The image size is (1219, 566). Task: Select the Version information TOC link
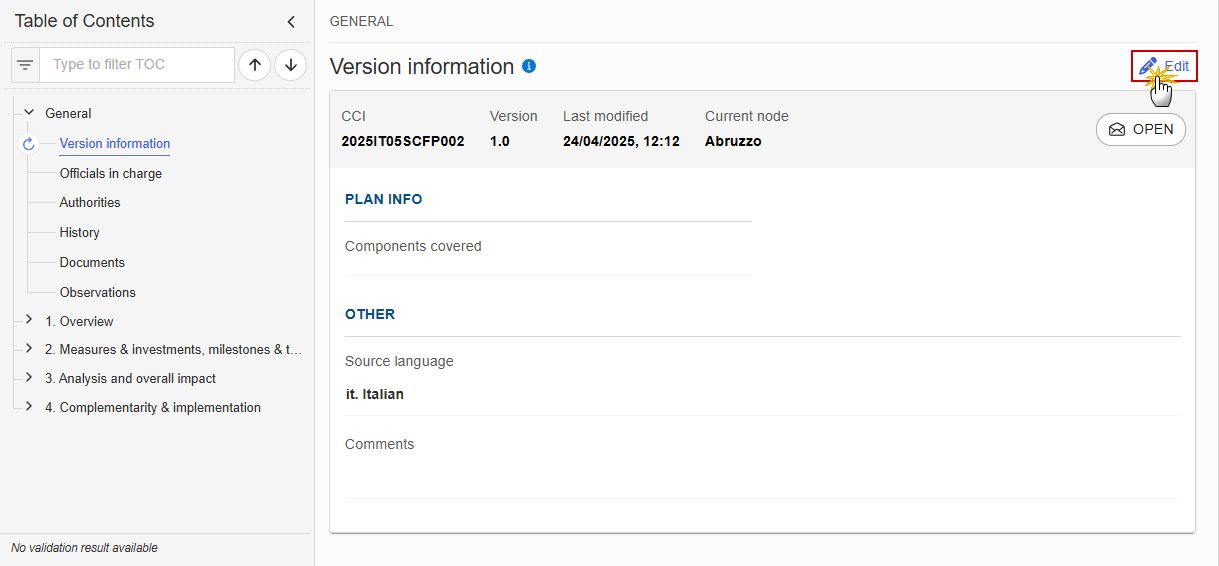coord(115,144)
